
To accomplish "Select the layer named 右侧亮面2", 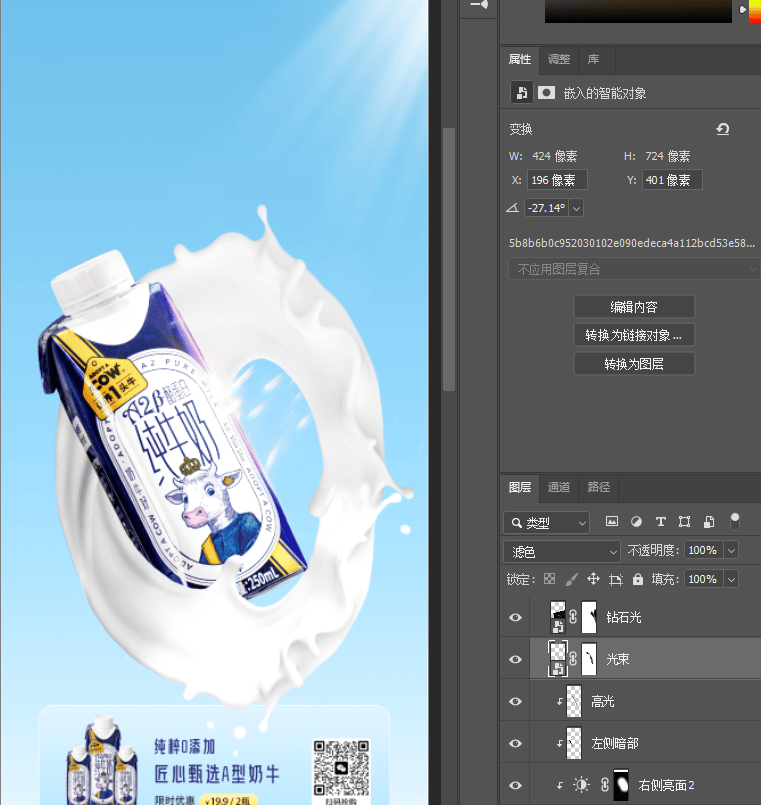I will [666, 785].
